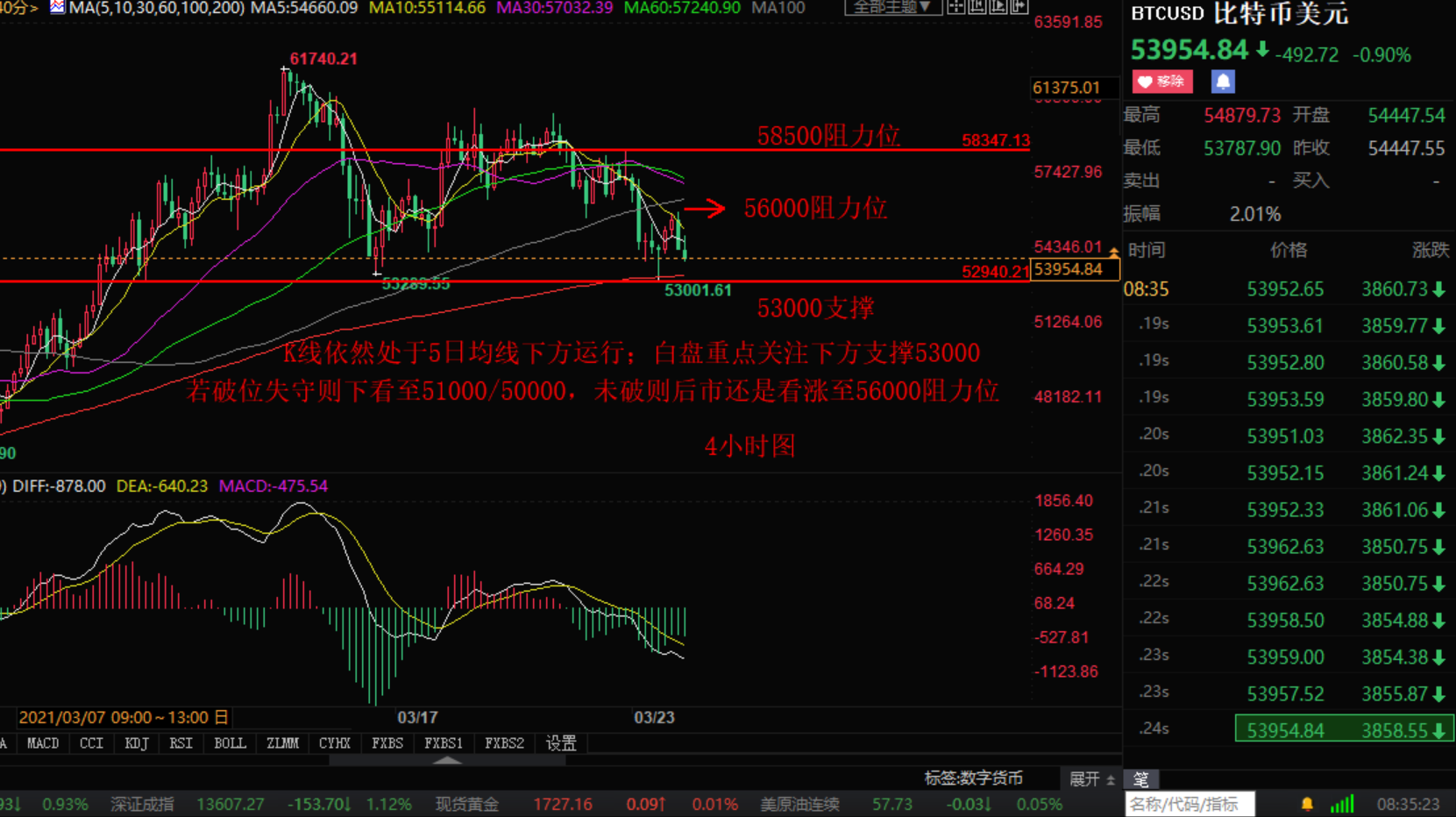Click the 最高 value 54879.73
Screen dimensions: 1456x817
[x=1242, y=116]
